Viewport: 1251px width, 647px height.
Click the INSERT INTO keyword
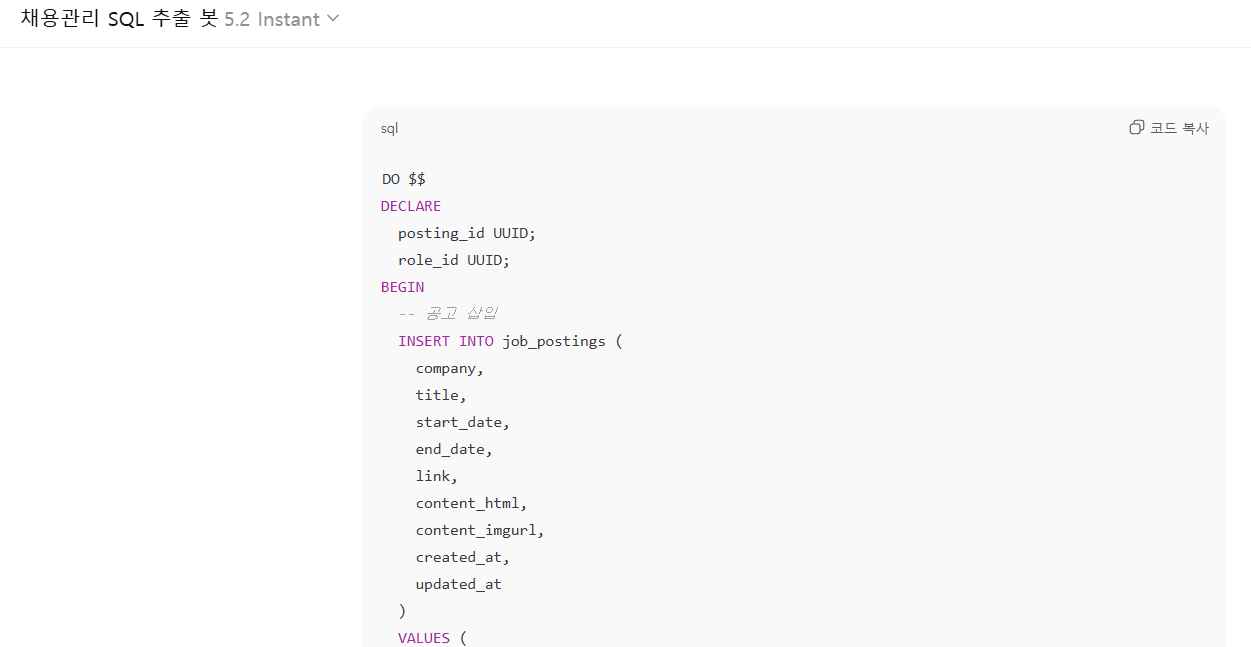446,341
